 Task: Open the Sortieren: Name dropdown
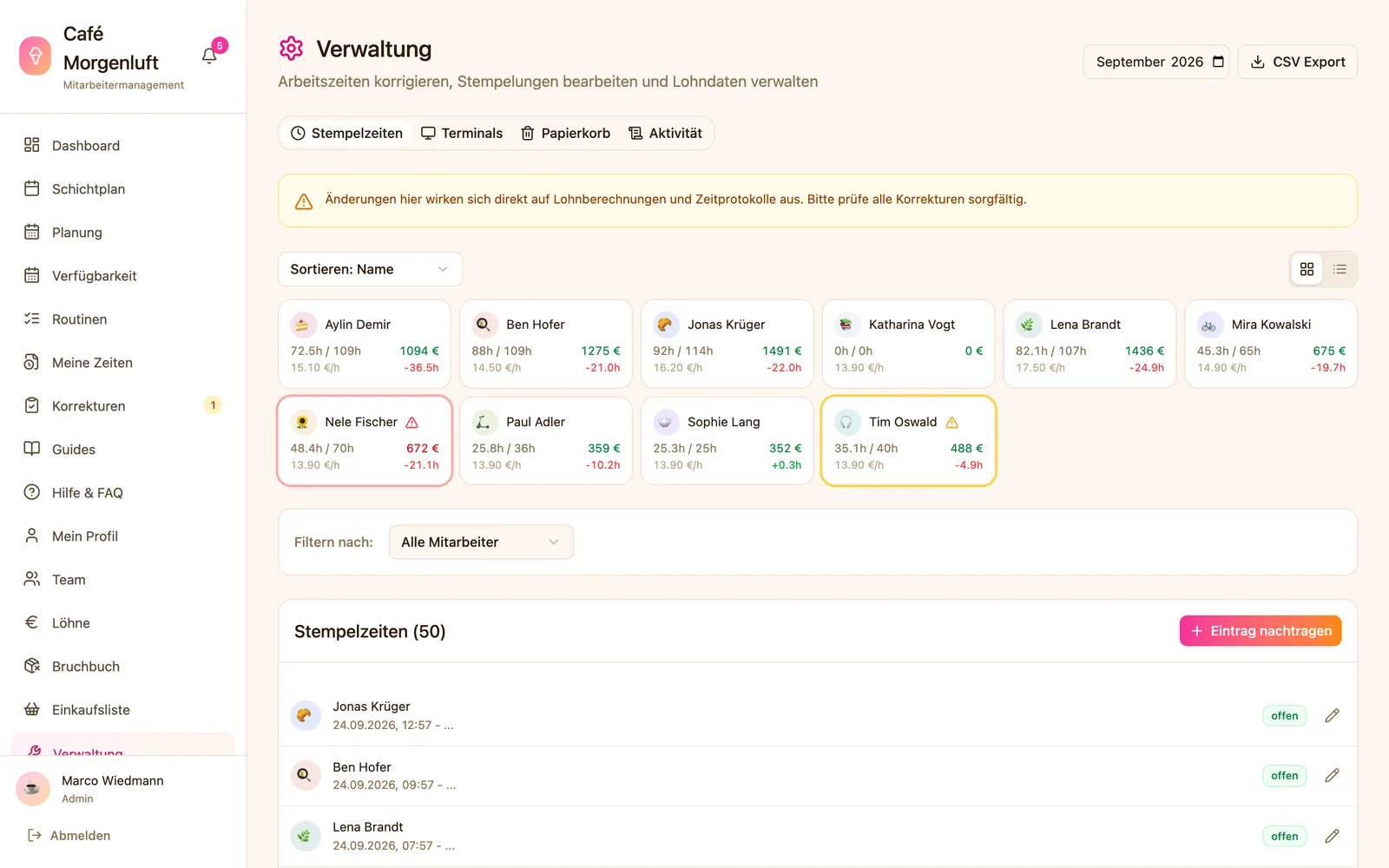pyautogui.click(x=370, y=269)
